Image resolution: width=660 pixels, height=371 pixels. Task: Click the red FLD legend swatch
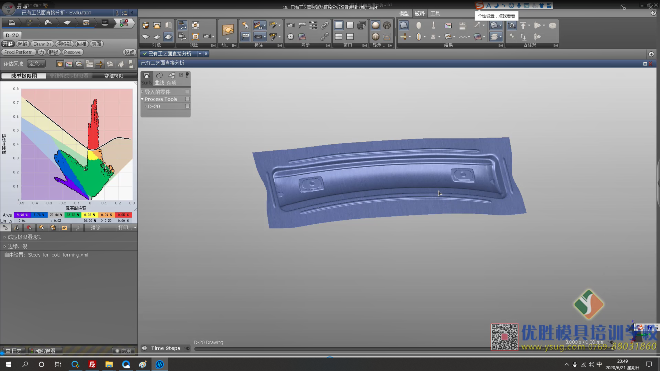pos(123,215)
